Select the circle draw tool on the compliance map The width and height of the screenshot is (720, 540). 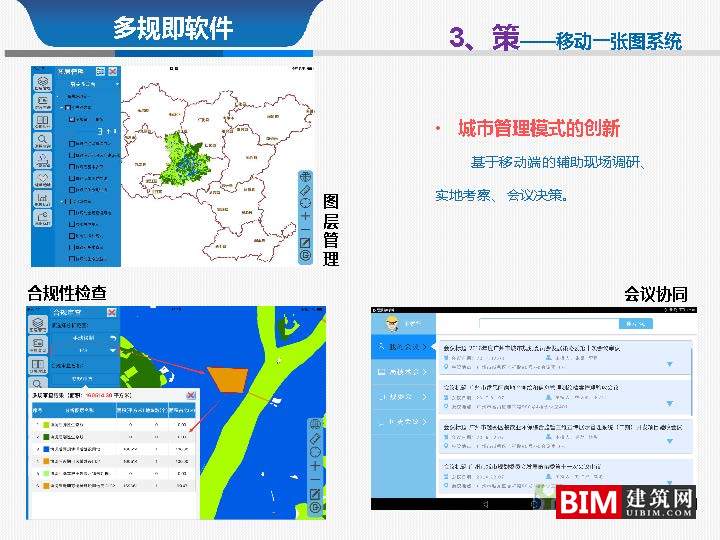314,453
